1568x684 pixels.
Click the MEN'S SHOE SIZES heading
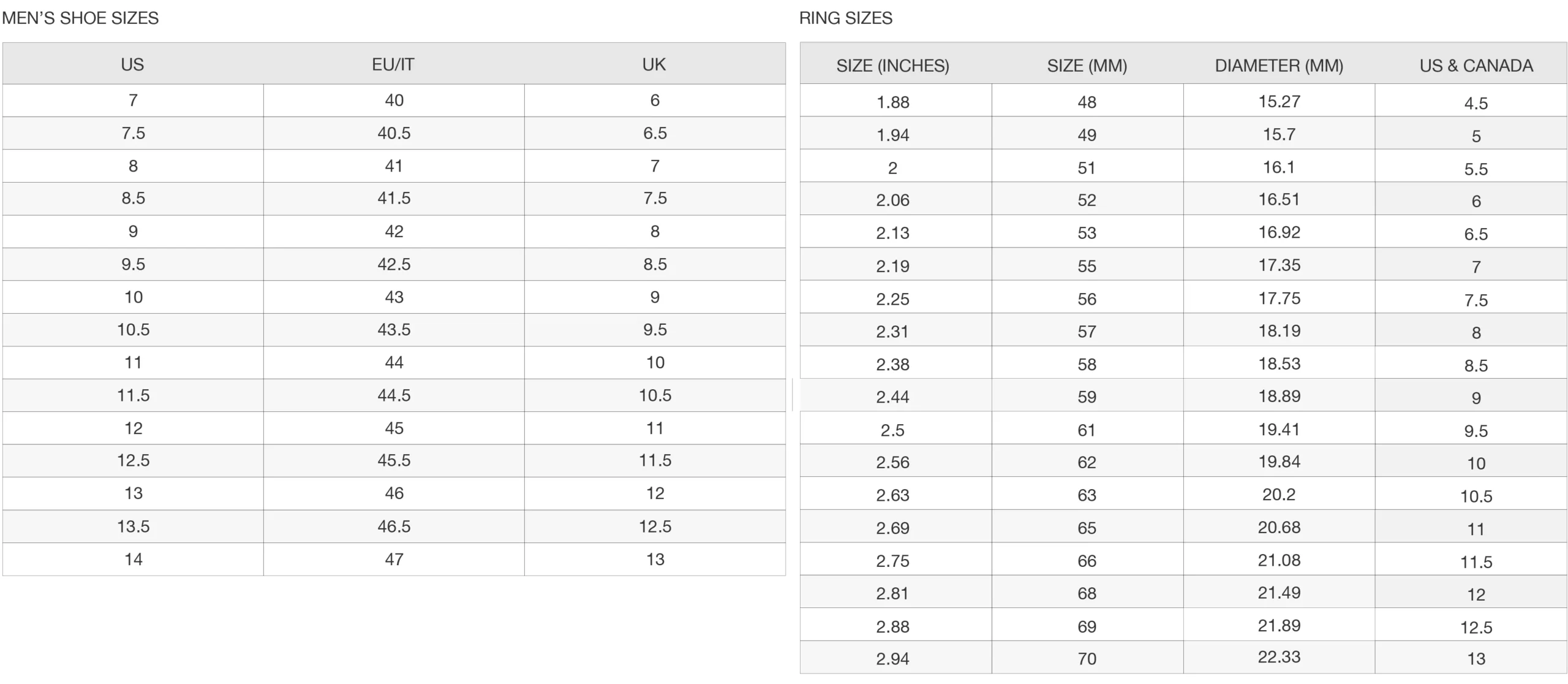point(80,18)
